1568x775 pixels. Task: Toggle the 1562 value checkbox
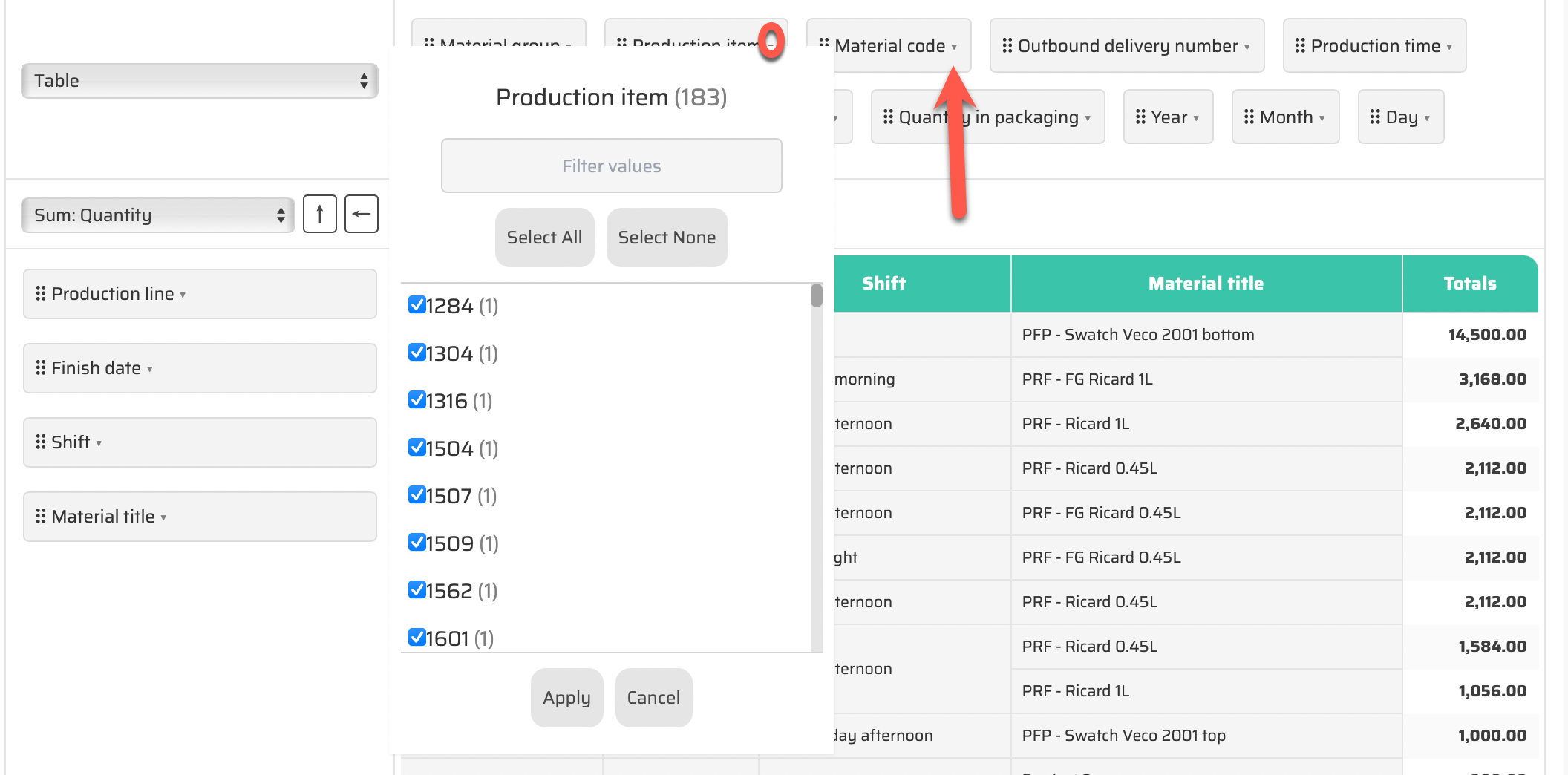click(x=417, y=590)
